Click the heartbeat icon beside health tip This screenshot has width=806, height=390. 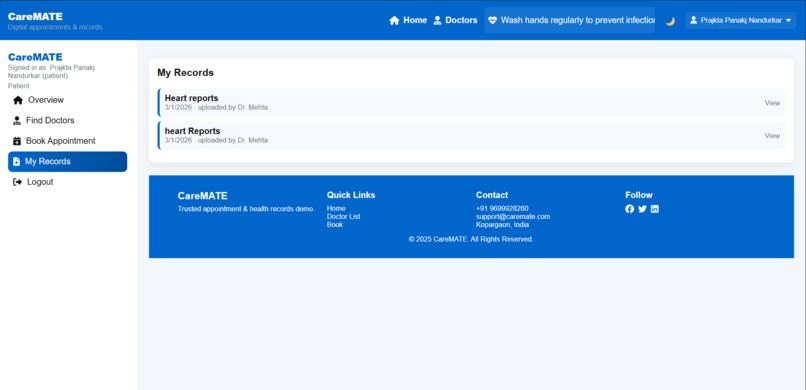(492, 21)
